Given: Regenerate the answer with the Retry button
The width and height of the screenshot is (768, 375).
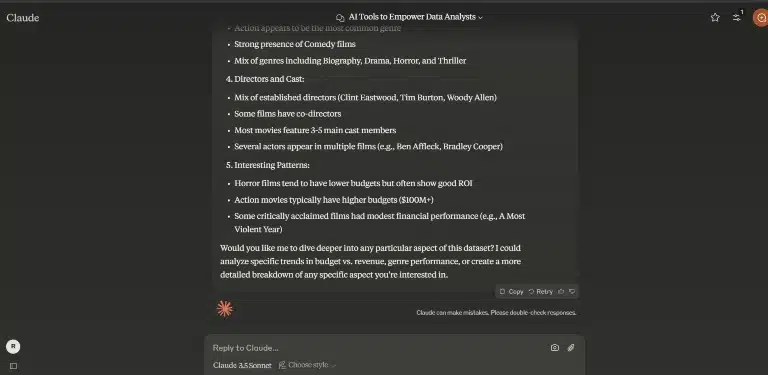Looking at the screenshot, I should pyautogui.click(x=540, y=291).
